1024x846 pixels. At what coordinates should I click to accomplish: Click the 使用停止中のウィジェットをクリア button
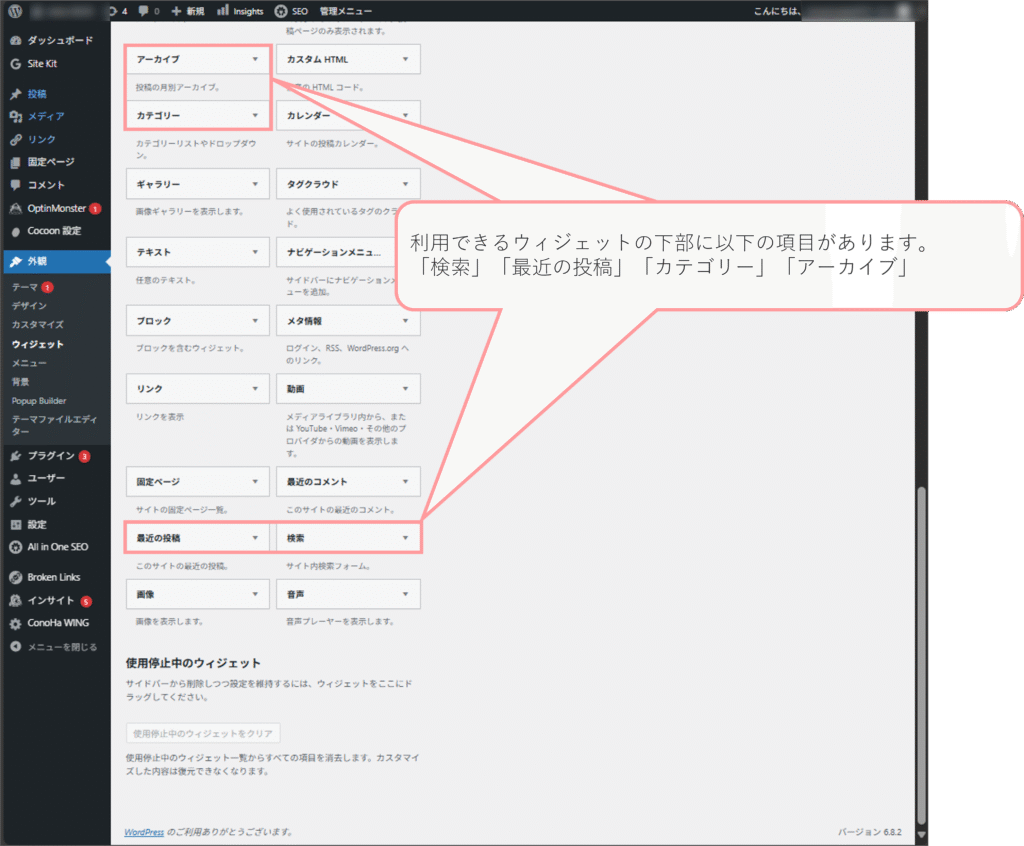pyautogui.click(x=203, y=733)
